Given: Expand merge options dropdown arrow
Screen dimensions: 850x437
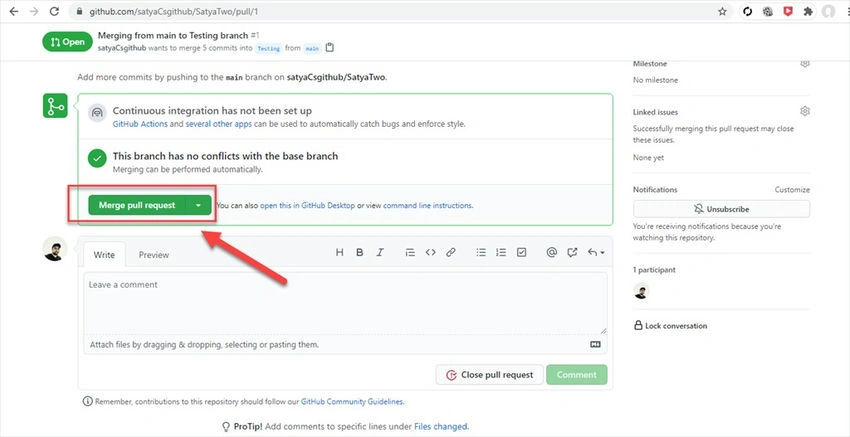Looking at the screenshot, I should pyautogui.click(x=198, y=205).
